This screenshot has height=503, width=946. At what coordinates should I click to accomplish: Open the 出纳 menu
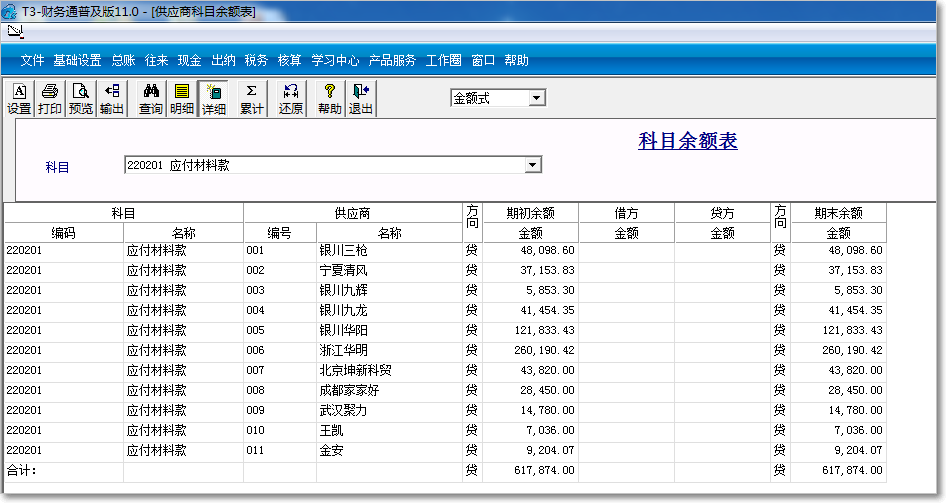click(x=223, y=60)
